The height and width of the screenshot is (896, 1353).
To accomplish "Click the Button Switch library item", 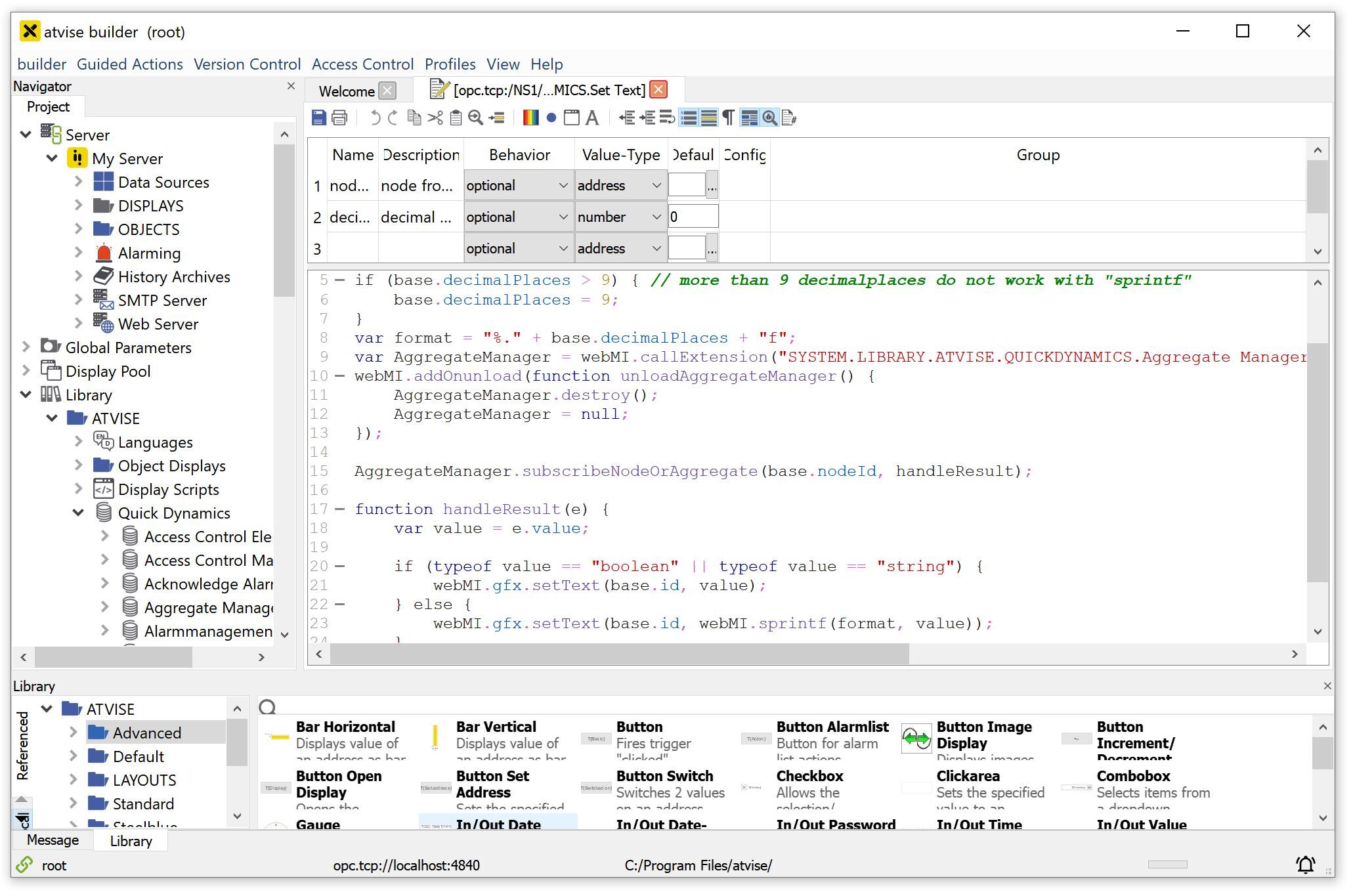I will pyautogui.click(x=664, y=777).
